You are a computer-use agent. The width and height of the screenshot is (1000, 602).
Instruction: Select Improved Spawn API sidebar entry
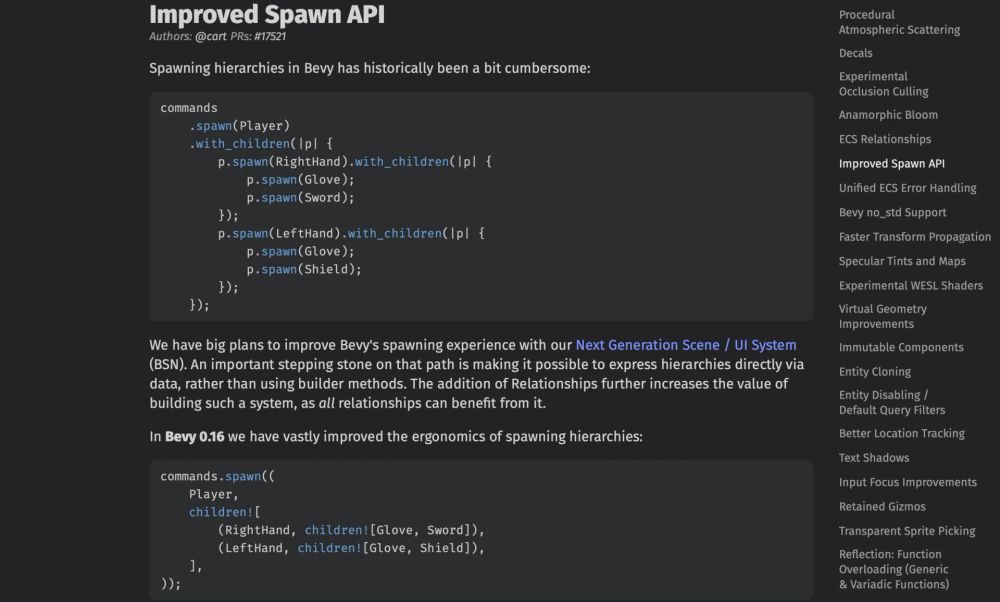pyautogui.click(x=892, y=163)
